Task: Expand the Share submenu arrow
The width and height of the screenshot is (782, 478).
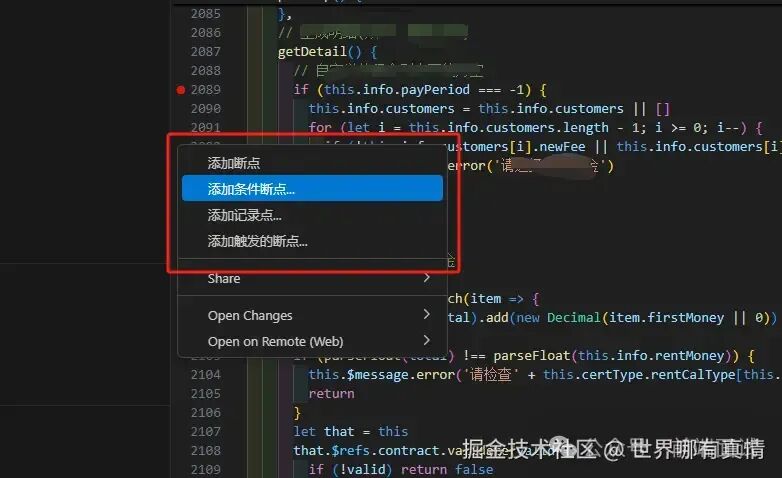Action: [426, 277]
